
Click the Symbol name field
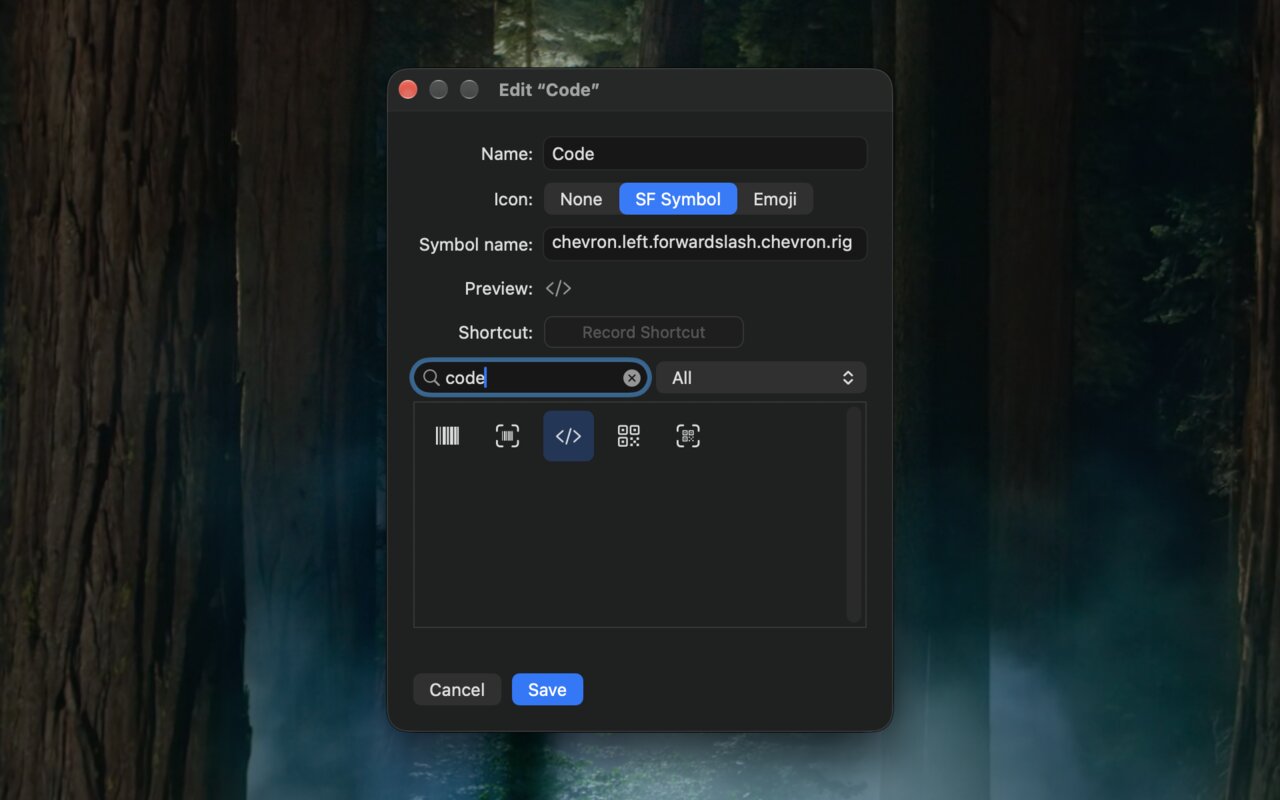click(x=705, y=243)
